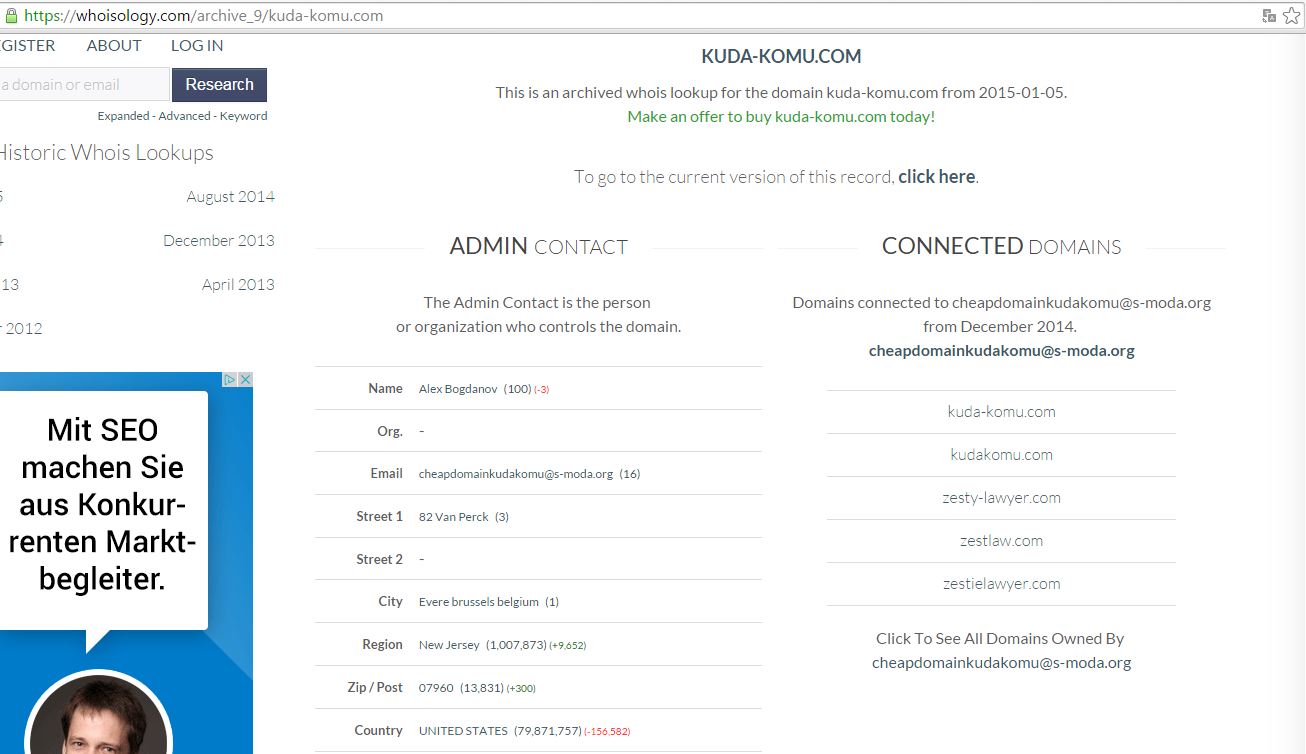Click the 'Historic Whois Lookups' heading
The image size is (1306, 754).
click(104, 153)
